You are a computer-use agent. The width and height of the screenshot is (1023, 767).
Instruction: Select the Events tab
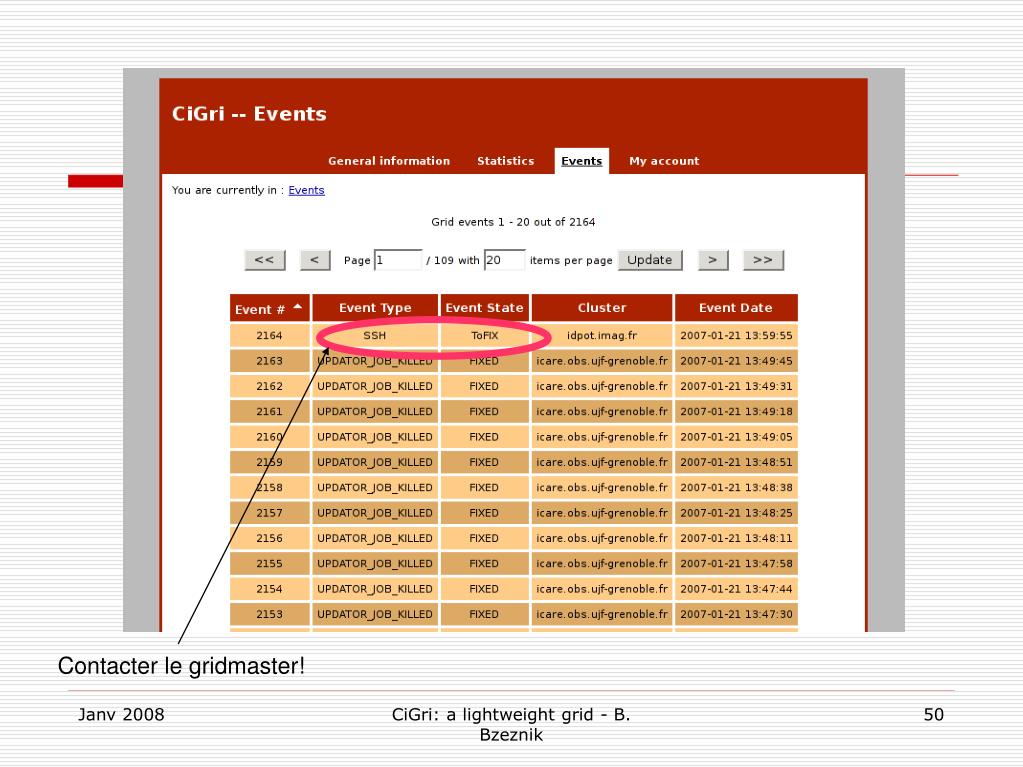click(581, 161)
